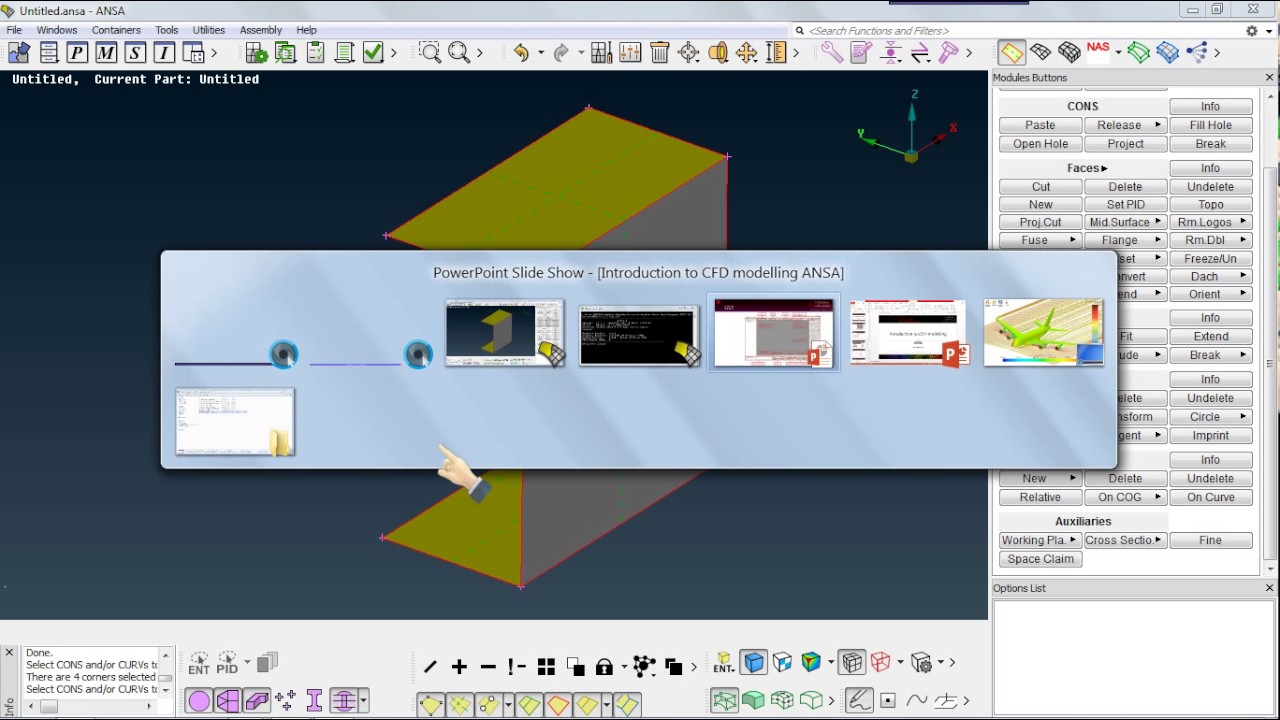Viewport: 1280px width, 720px height.
Task: Toggle the gray wireframe cube view mode
Action: point(852,663)
